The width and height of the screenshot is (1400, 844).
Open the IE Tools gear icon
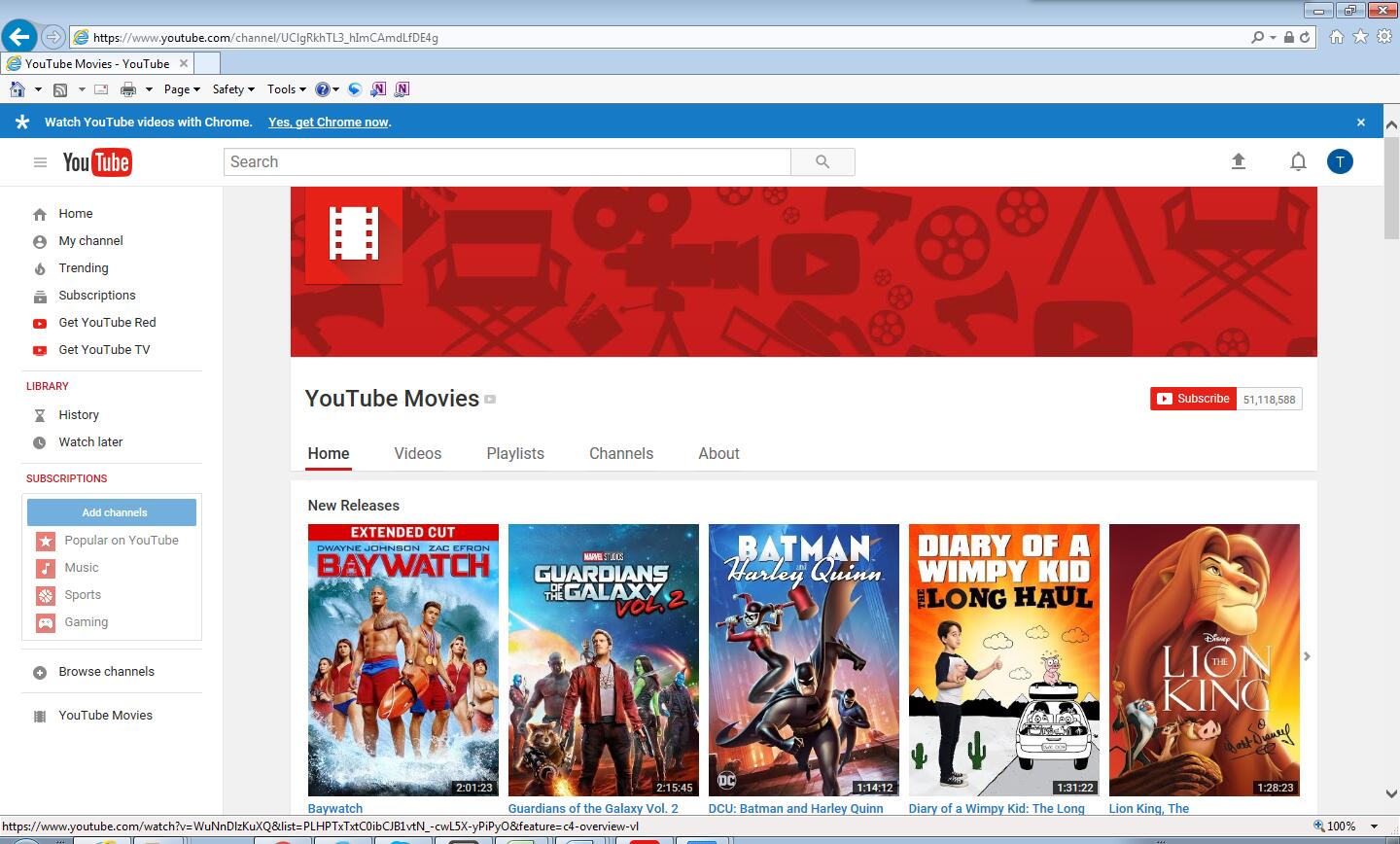(x=1384, y=37)
